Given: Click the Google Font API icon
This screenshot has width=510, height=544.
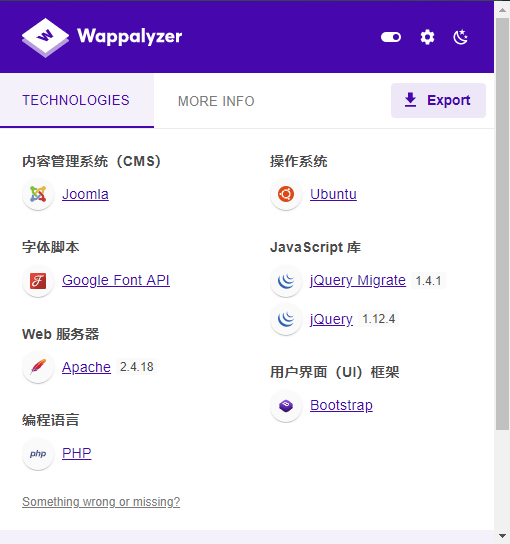Looking at the screenshot, I should (x=38, y=281).
